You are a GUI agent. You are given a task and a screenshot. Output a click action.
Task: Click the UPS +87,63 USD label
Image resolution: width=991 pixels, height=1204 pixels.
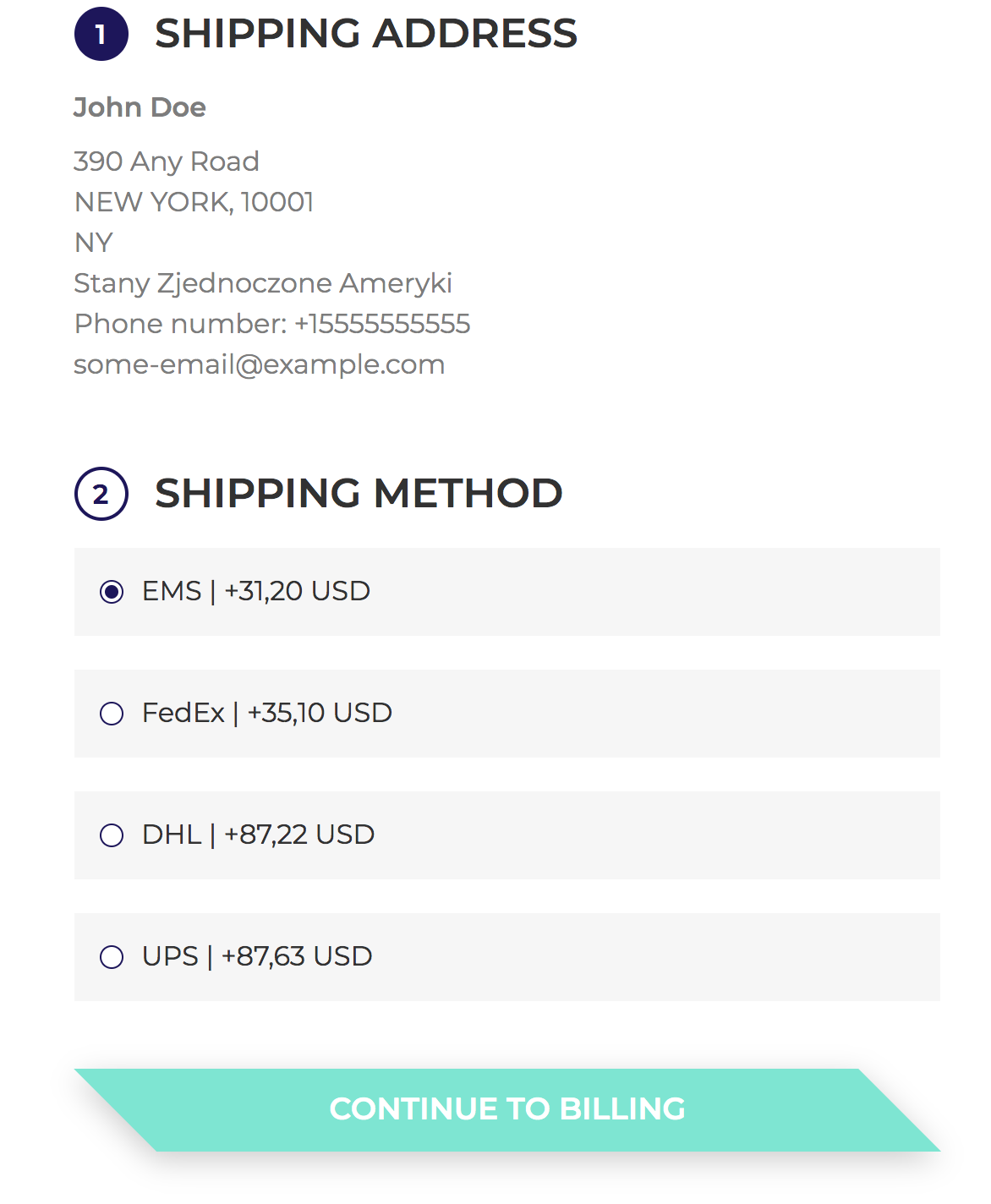click(x=257, y=956)
